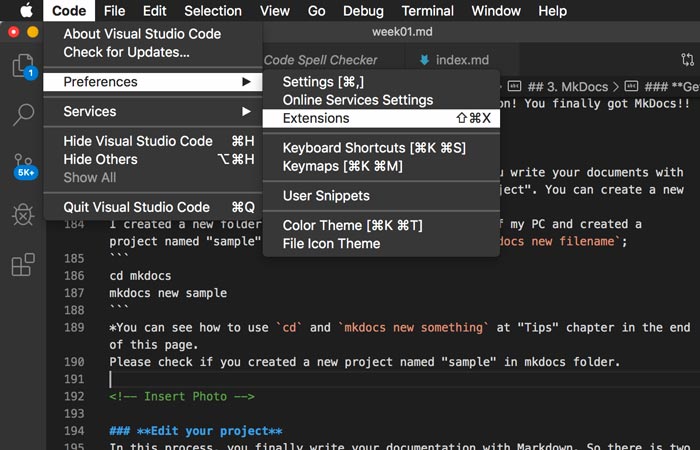Open the Search view in activity bar

(x=23, y=114)
